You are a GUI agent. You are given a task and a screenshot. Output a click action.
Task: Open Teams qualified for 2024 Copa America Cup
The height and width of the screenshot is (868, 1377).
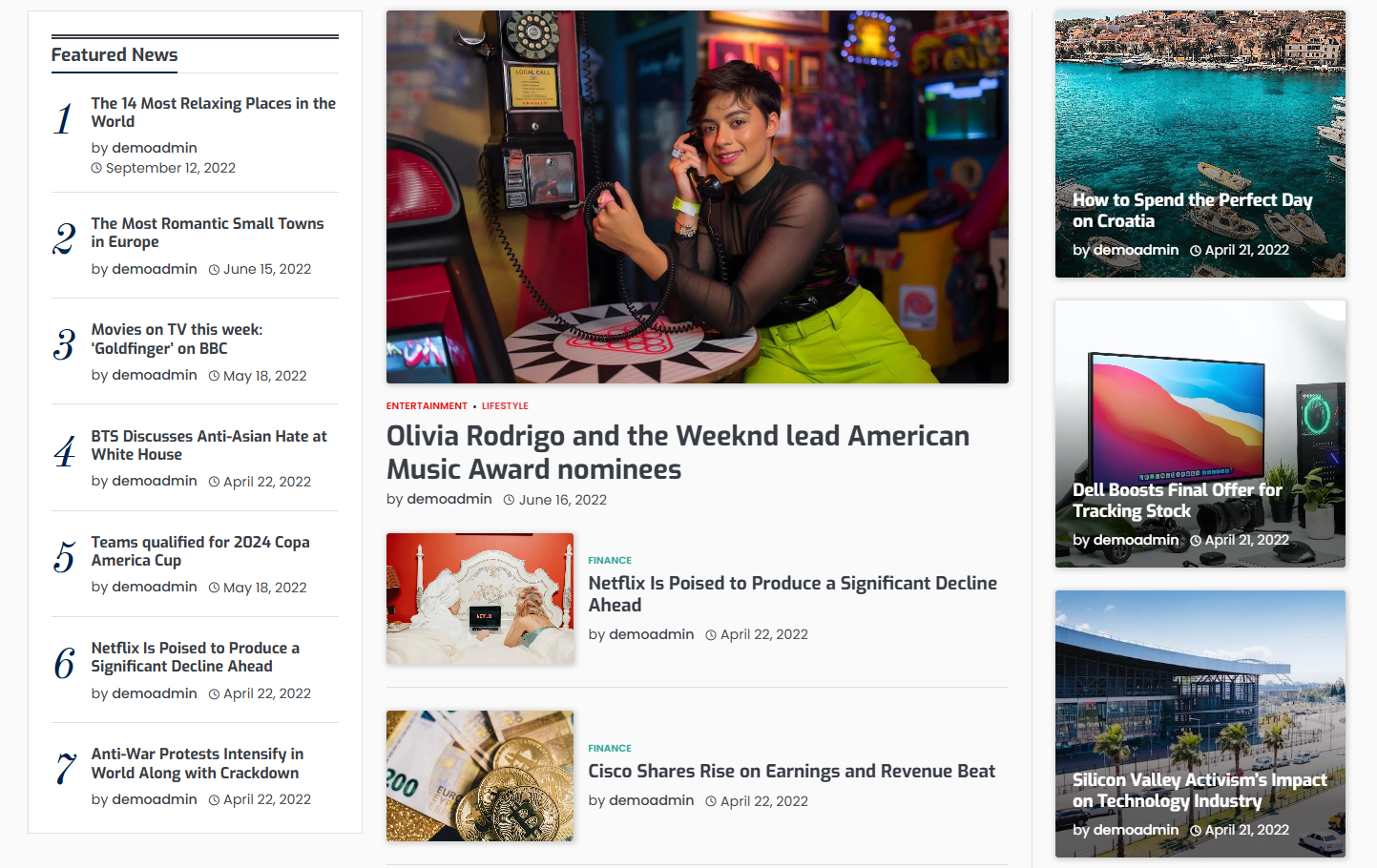[x=200, y=551]
